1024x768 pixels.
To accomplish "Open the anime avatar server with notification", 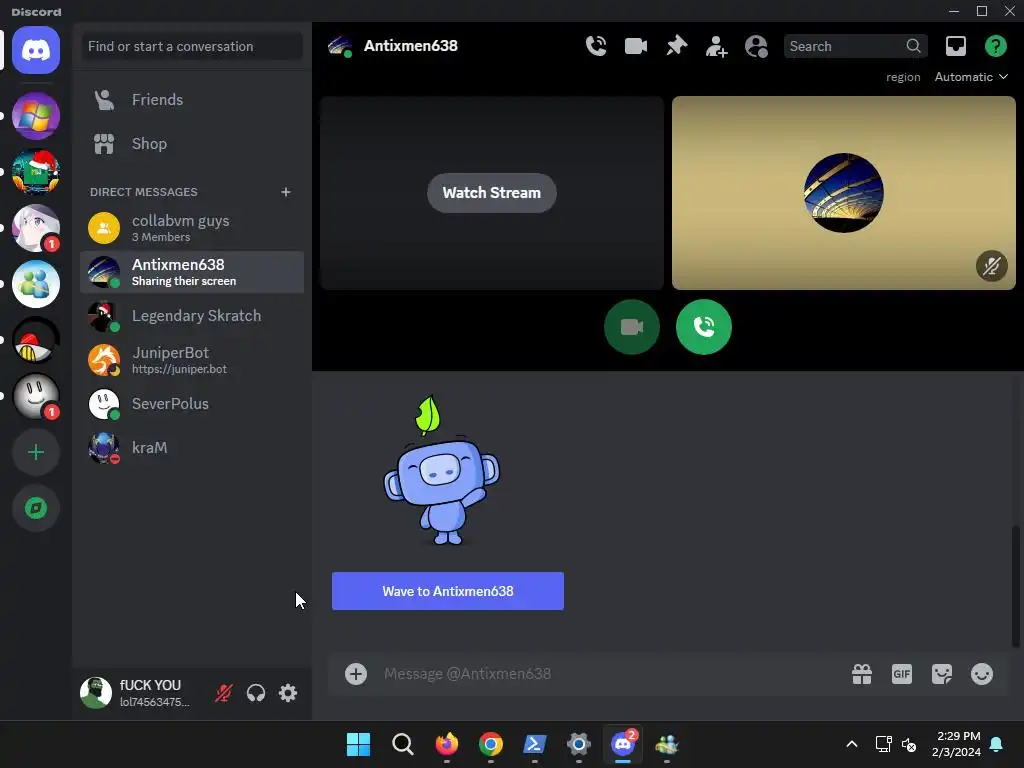I will pos(36,228).
